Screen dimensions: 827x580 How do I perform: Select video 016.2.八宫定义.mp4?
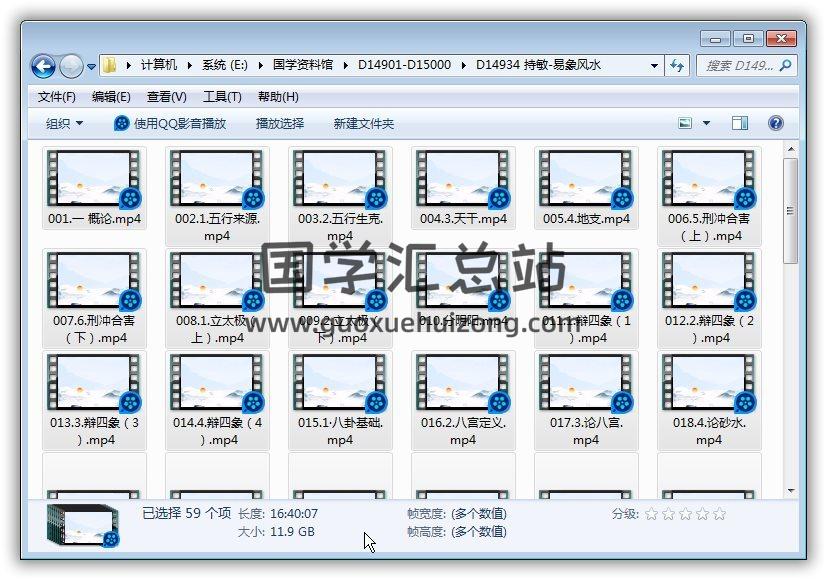click(463, 400)
